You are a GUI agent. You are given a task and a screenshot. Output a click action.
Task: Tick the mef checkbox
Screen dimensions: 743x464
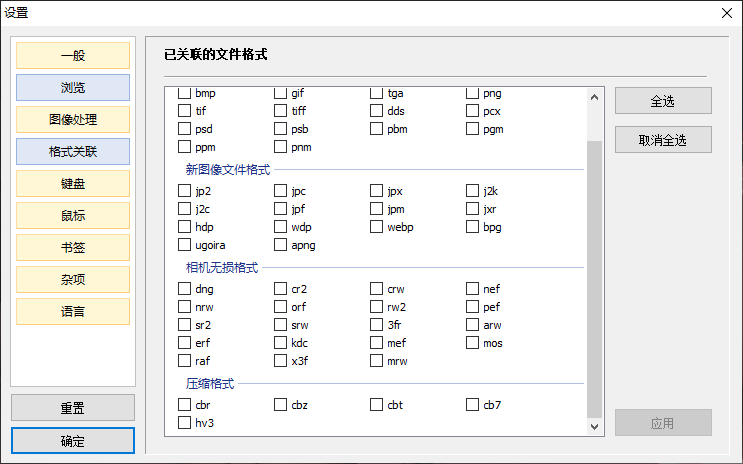point(376,343)
